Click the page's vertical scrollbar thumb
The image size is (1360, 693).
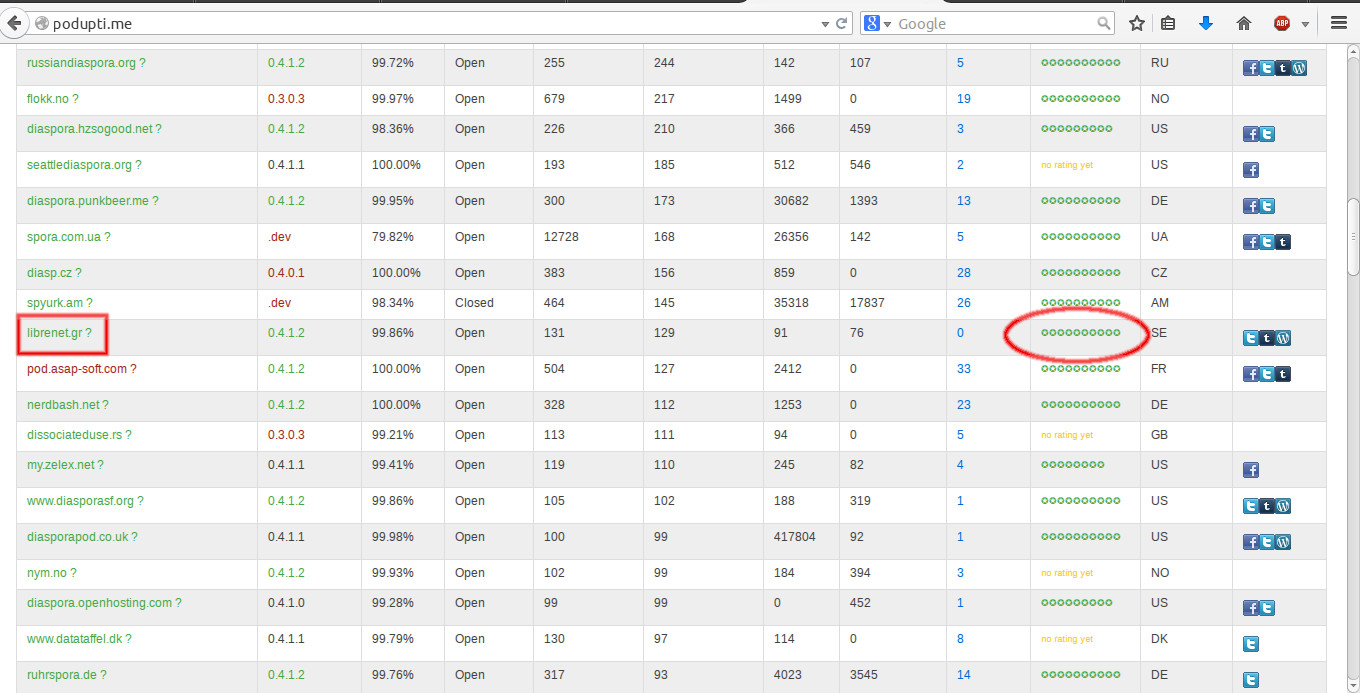[1353, 236]
